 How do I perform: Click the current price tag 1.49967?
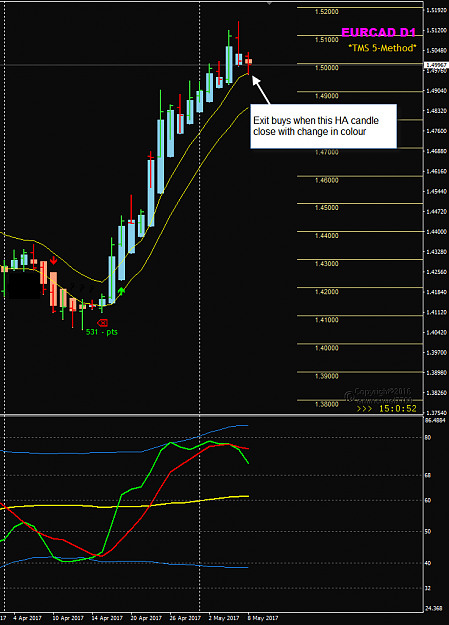(x=437, y=65)
